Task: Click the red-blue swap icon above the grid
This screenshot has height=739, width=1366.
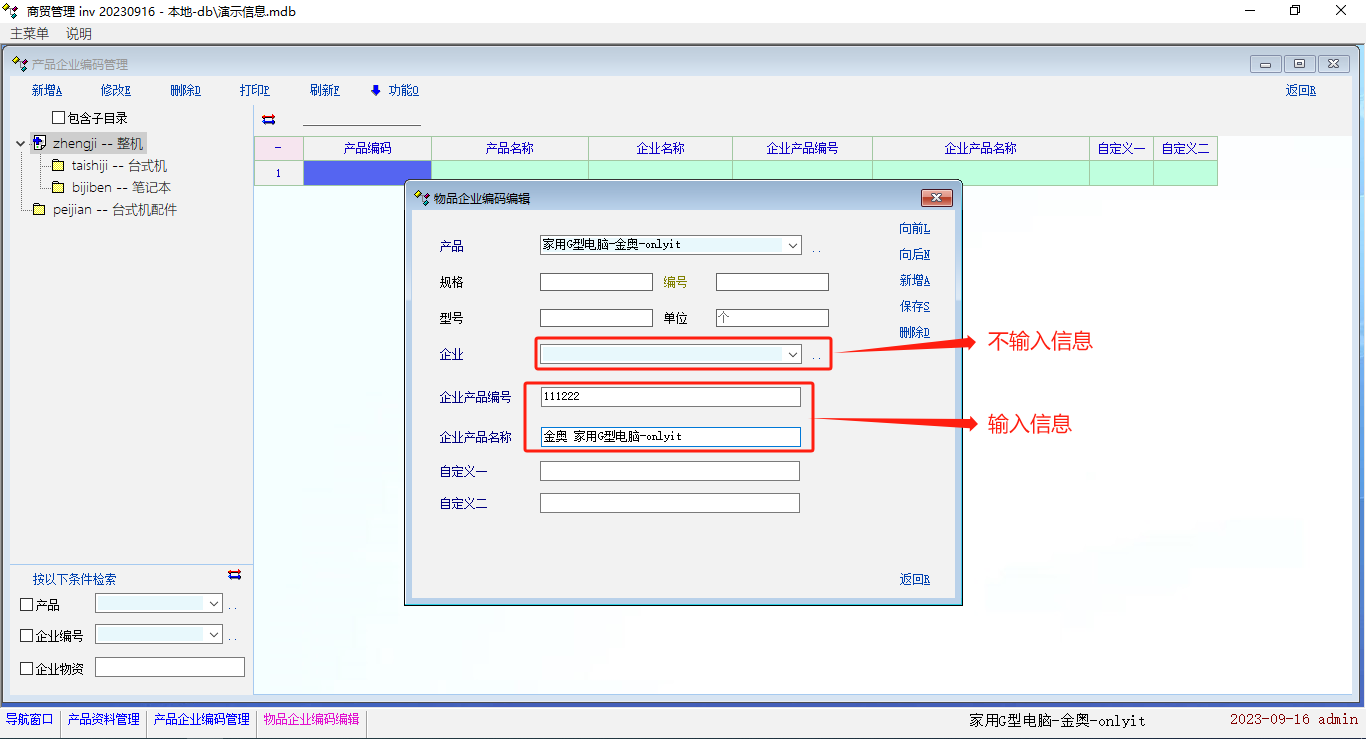Action: (268, 119)
